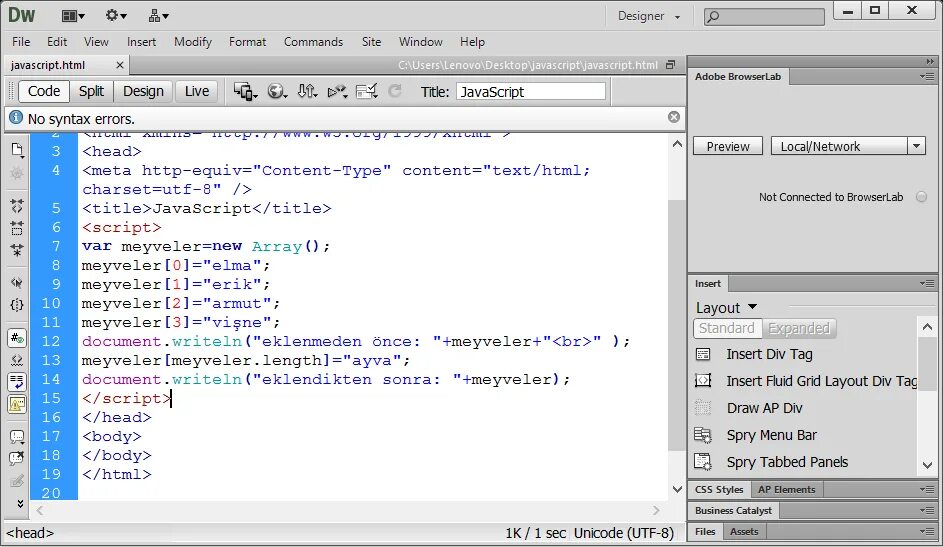Restore down the document window
943x547 pixels.
671,65
